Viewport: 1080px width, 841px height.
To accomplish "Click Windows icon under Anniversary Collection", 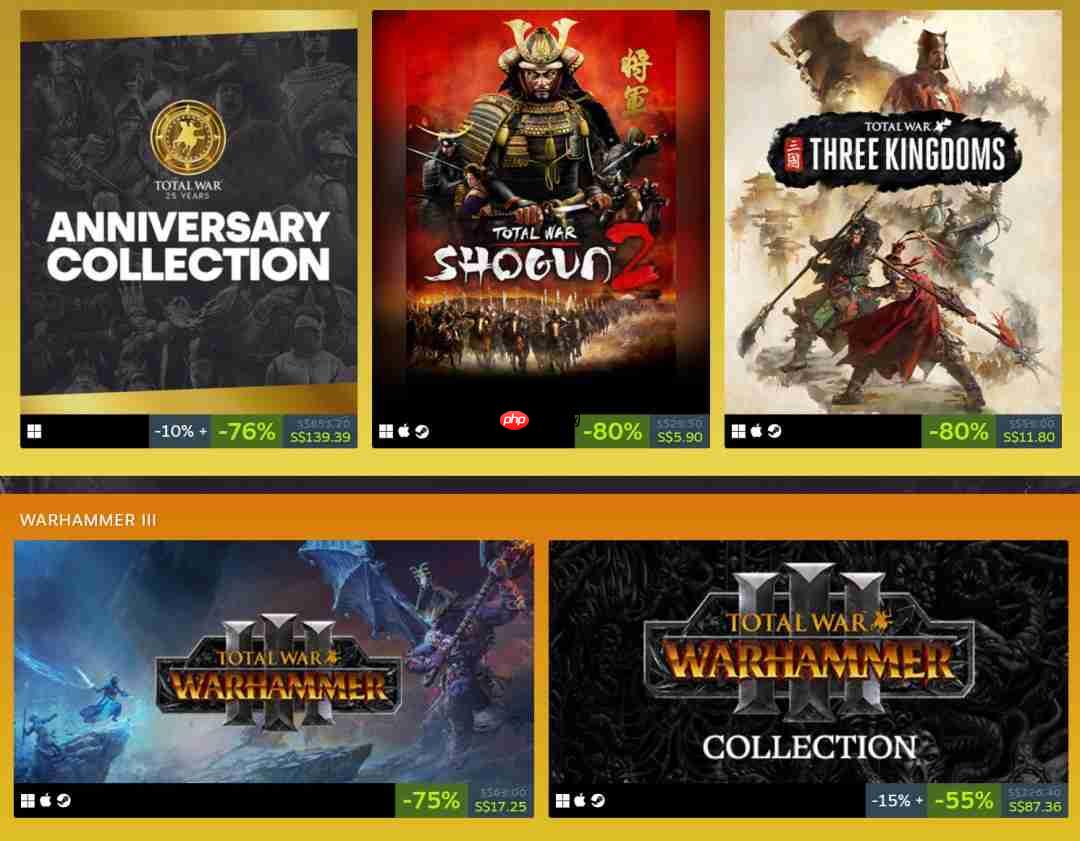I will pyautogui.click(x=34, y=431).
